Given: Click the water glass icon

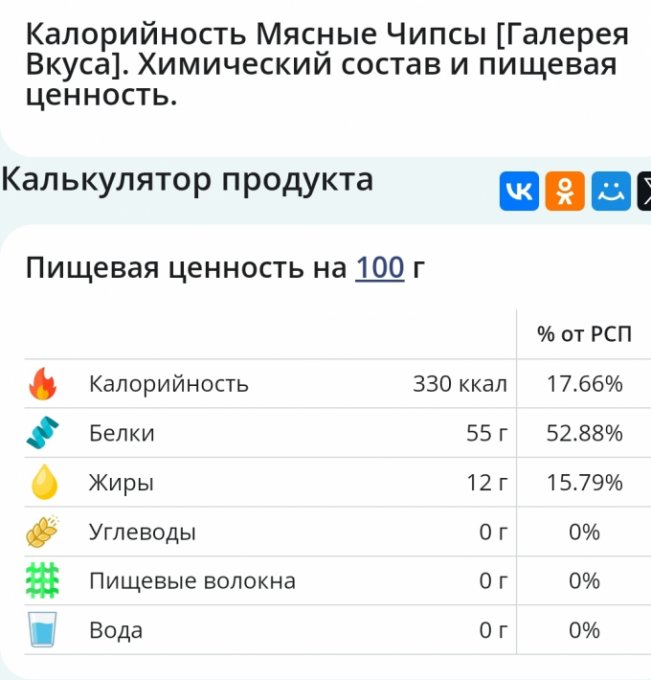Looking at the screenshot, I should point(42,630).
